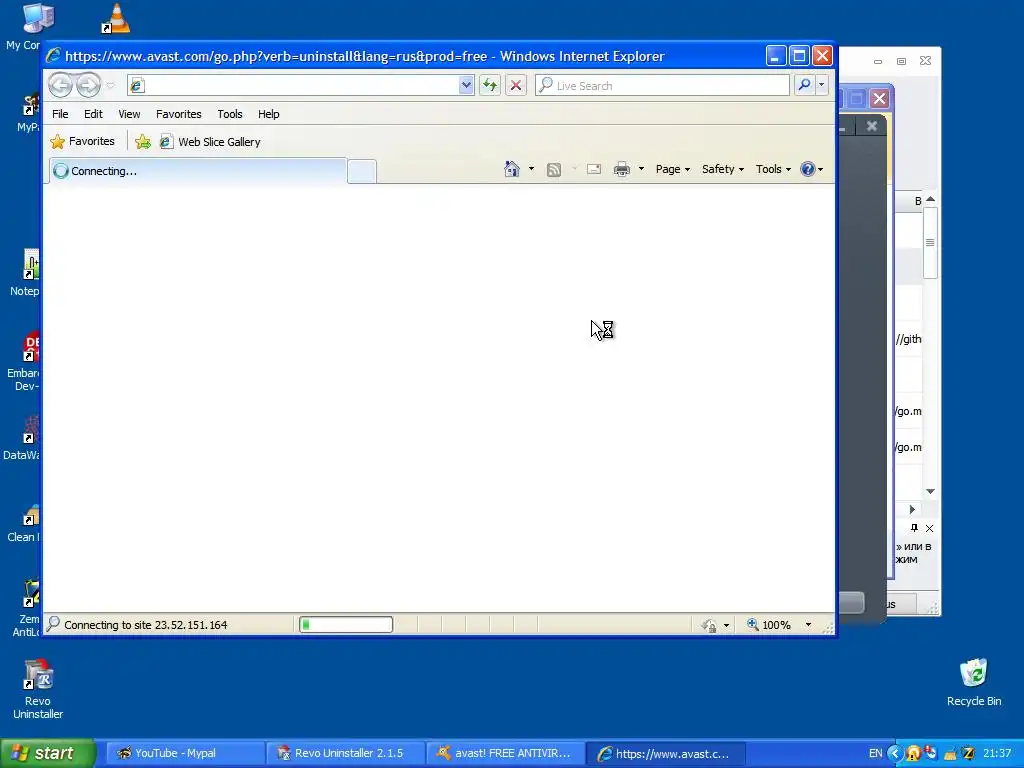Open the Favorites center star button

pyautogui.click(x=82, y=141)
